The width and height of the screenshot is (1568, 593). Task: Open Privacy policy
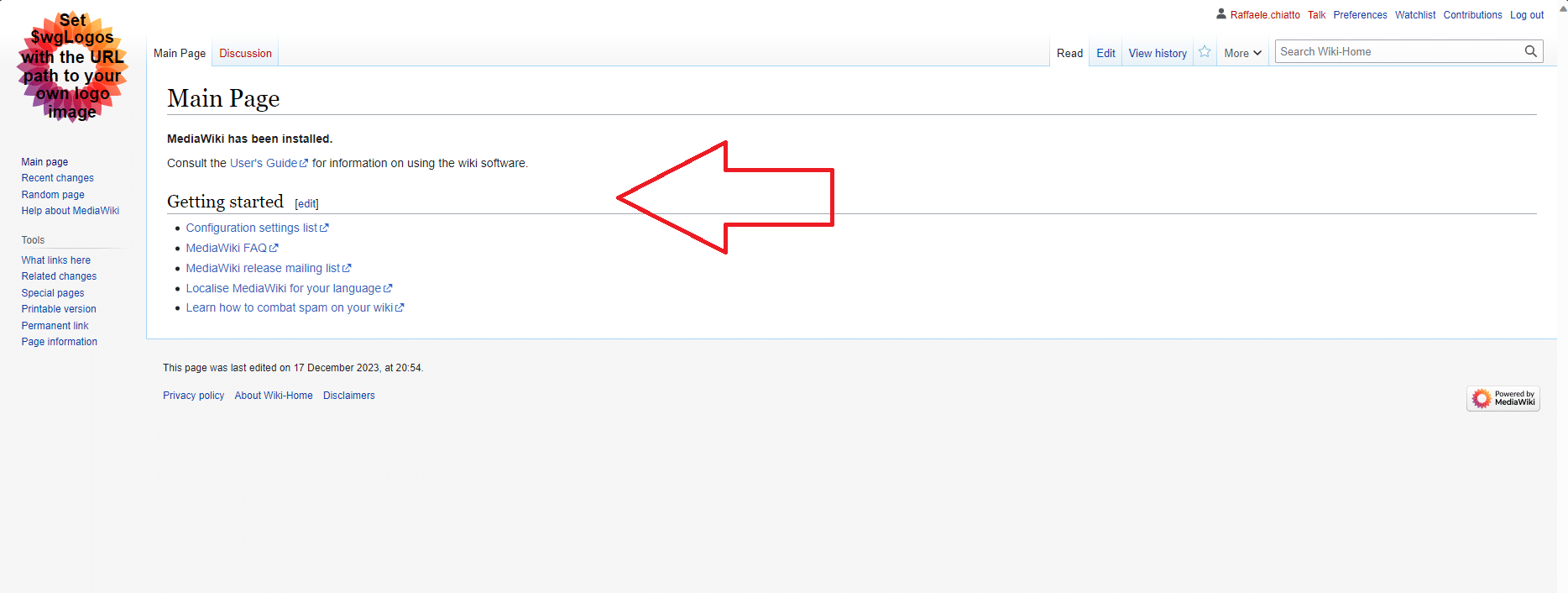194,396
